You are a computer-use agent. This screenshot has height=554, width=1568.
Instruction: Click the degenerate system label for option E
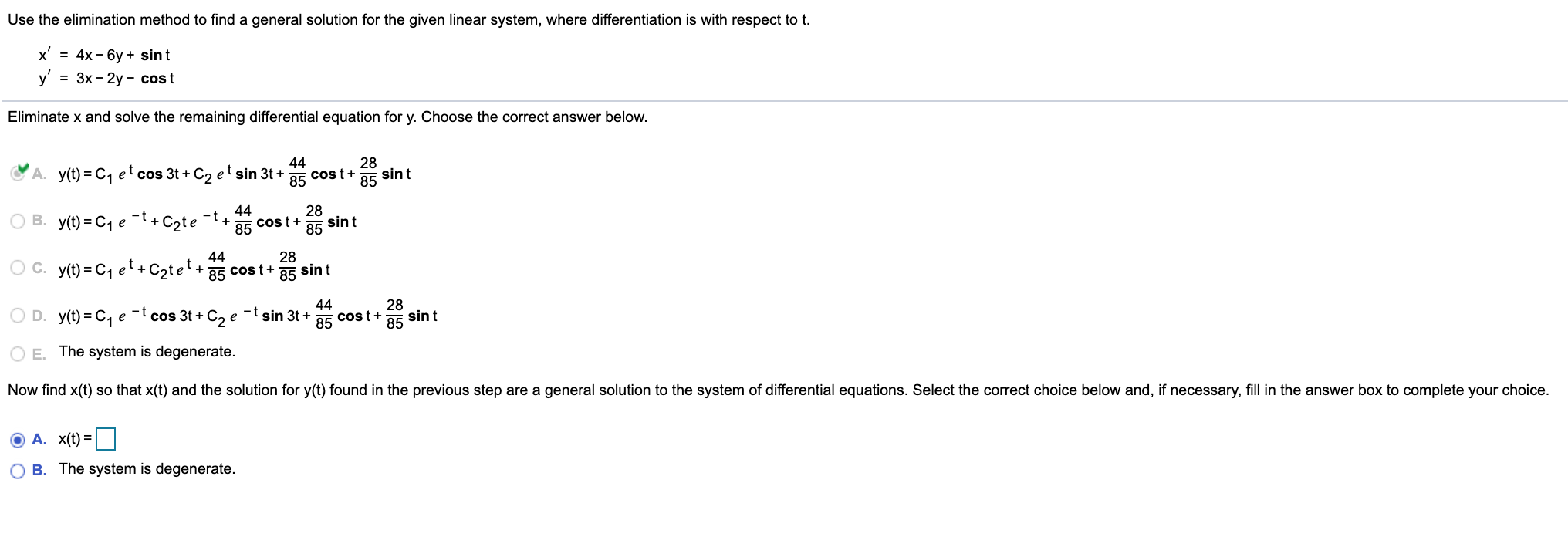[147, 351]
